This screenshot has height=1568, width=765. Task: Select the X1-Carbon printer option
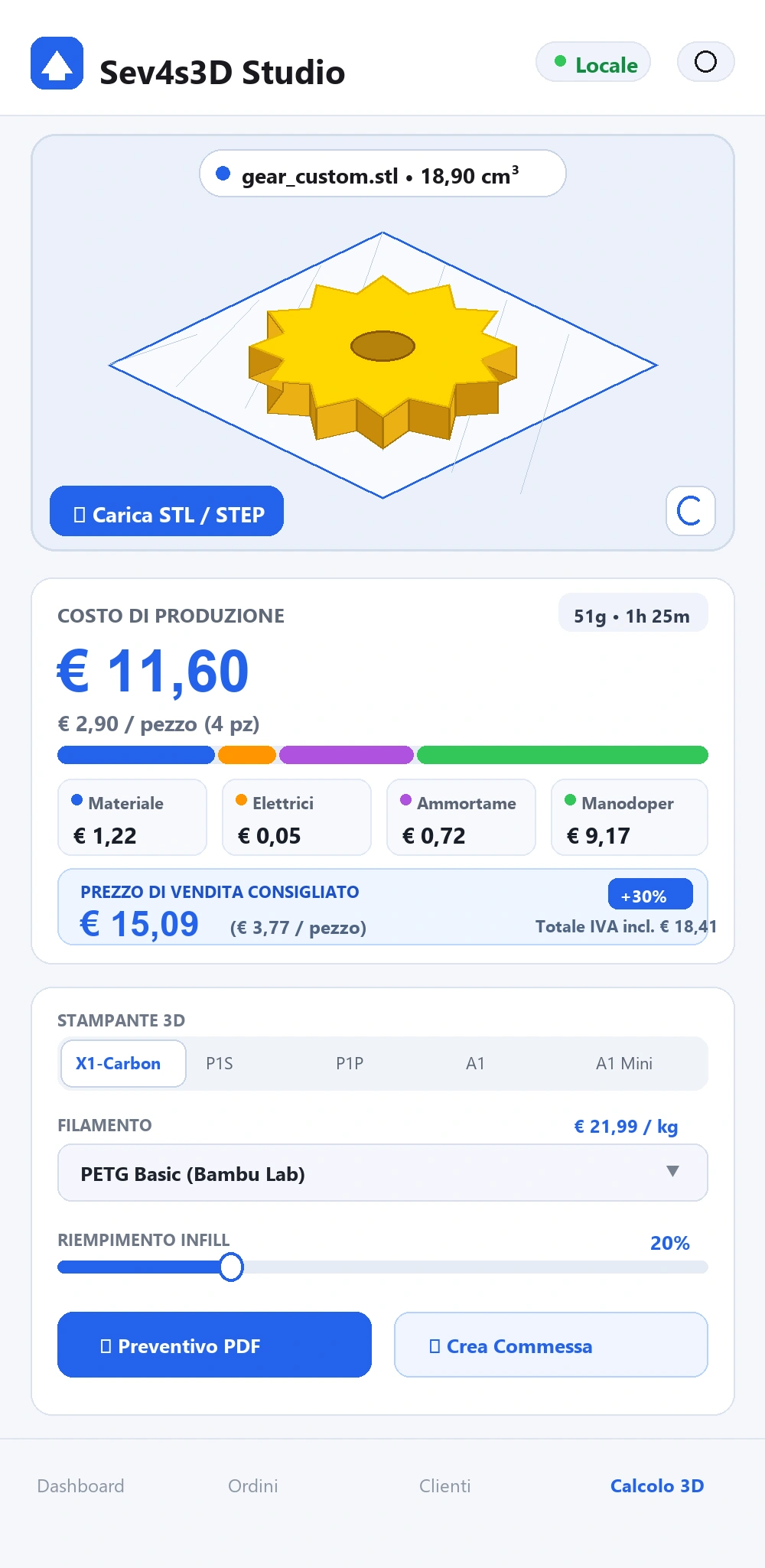point(123,1063)
